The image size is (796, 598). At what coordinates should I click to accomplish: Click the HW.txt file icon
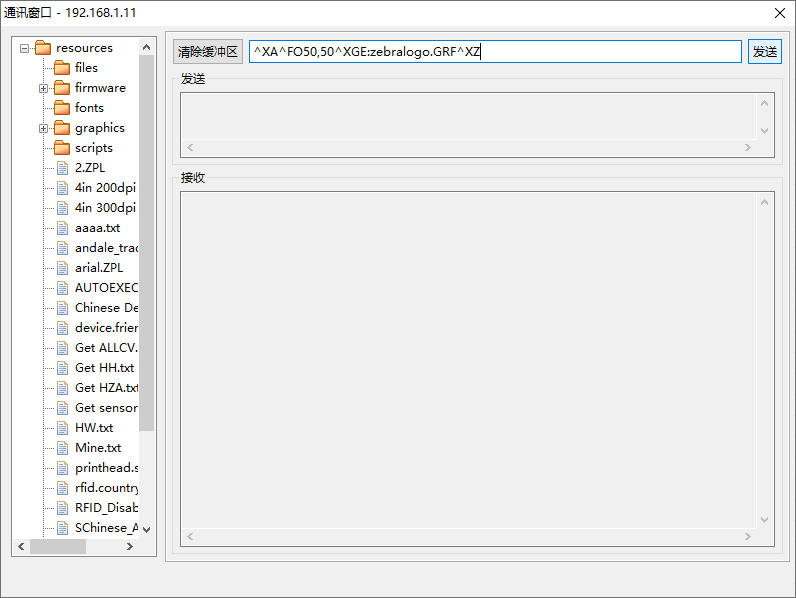click(62, 428)
